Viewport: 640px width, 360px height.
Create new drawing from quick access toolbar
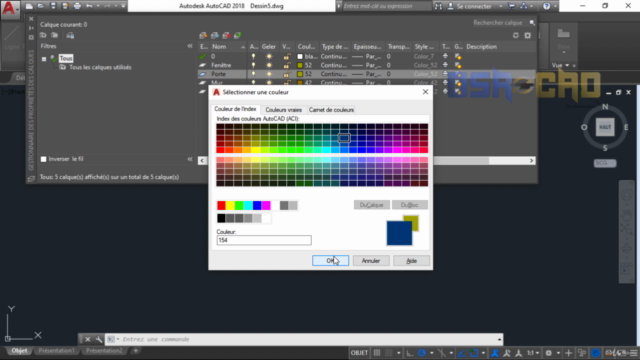pyautogui.click(x=29, y=6)
